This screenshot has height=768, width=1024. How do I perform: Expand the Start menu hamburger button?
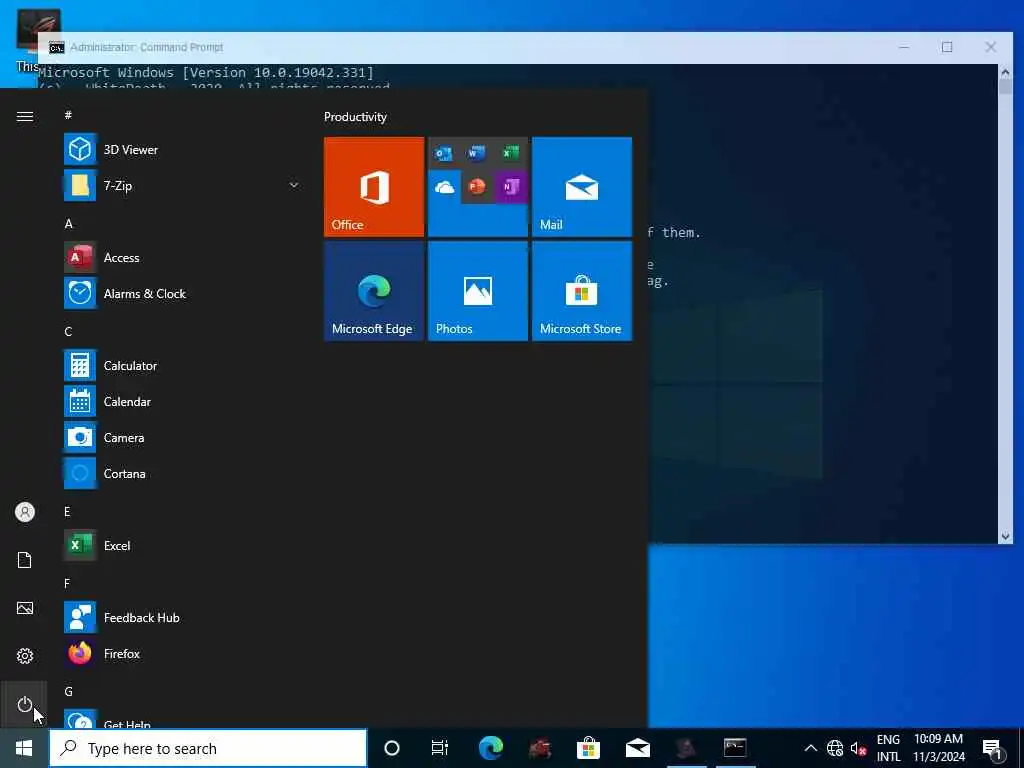click(x=25, y=116)
